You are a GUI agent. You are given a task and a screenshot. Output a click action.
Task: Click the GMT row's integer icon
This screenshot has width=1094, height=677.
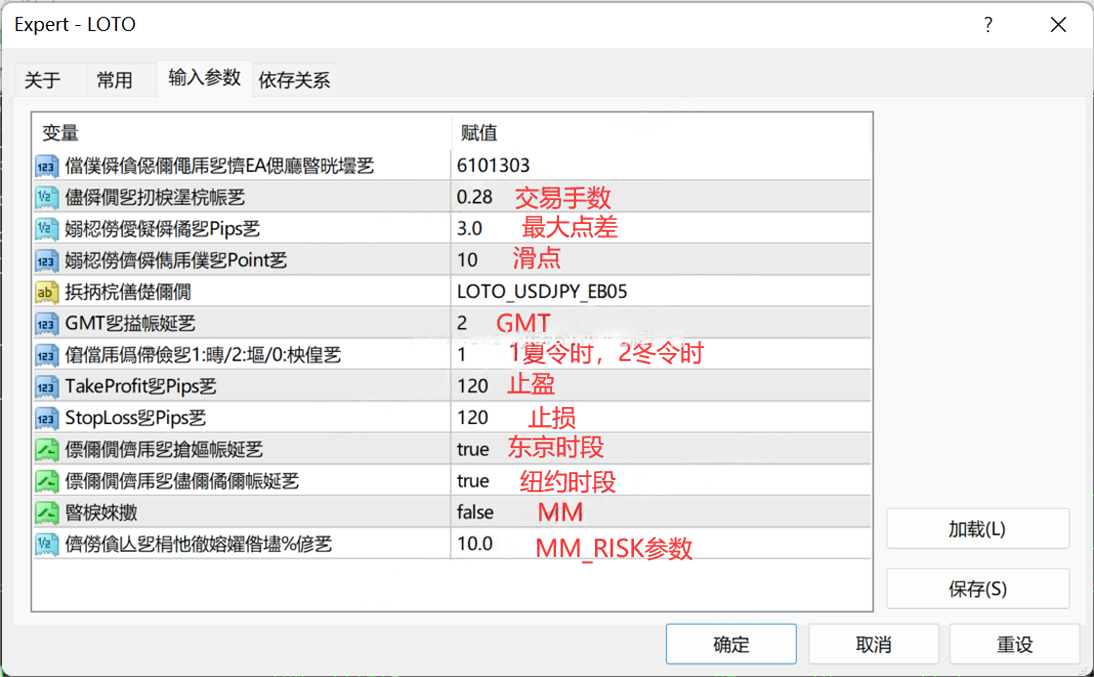pyautogui.click(x=47, y=324)
